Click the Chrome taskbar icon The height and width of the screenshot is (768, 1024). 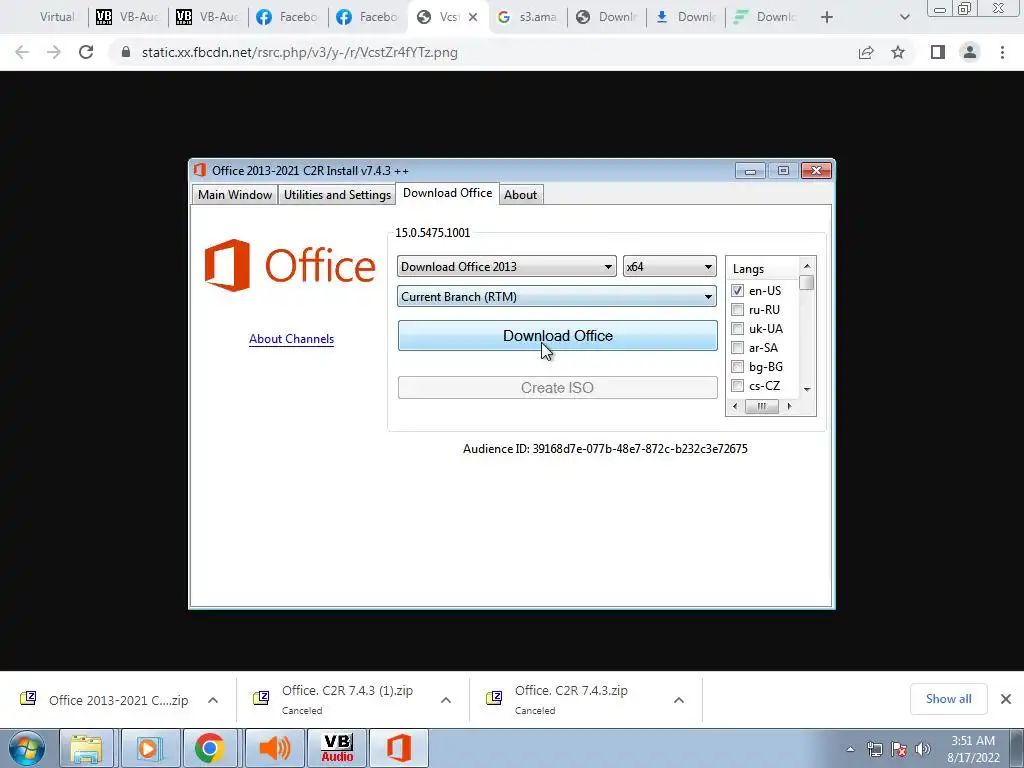pos(209,748)
